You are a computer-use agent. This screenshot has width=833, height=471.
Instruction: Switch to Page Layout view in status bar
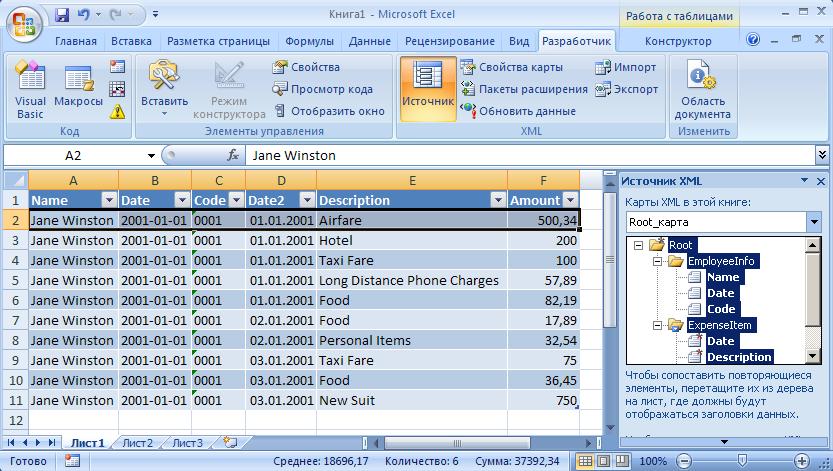coord(604,461)
